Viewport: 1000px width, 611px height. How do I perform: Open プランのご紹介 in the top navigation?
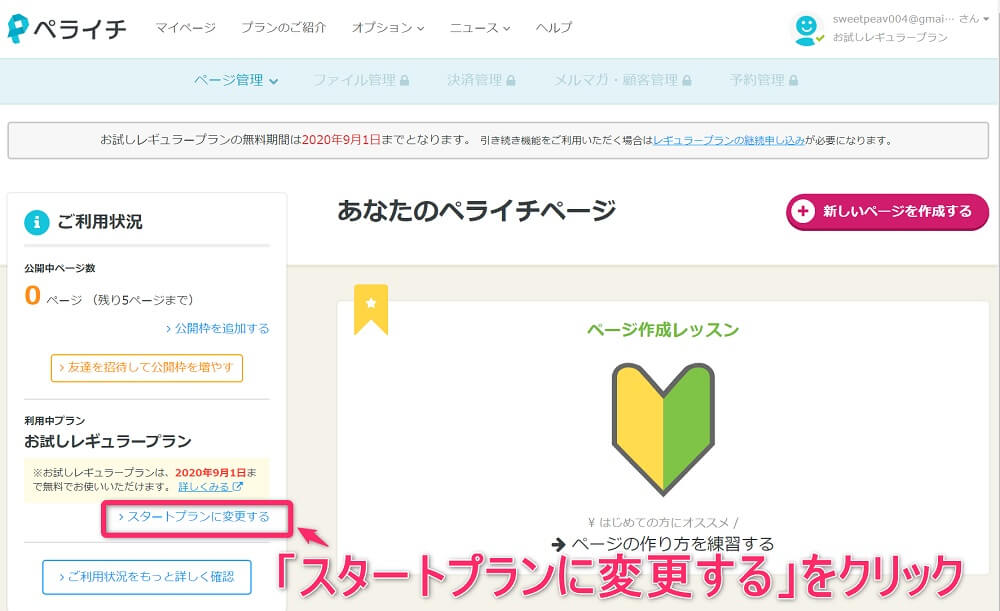(283, 27)
